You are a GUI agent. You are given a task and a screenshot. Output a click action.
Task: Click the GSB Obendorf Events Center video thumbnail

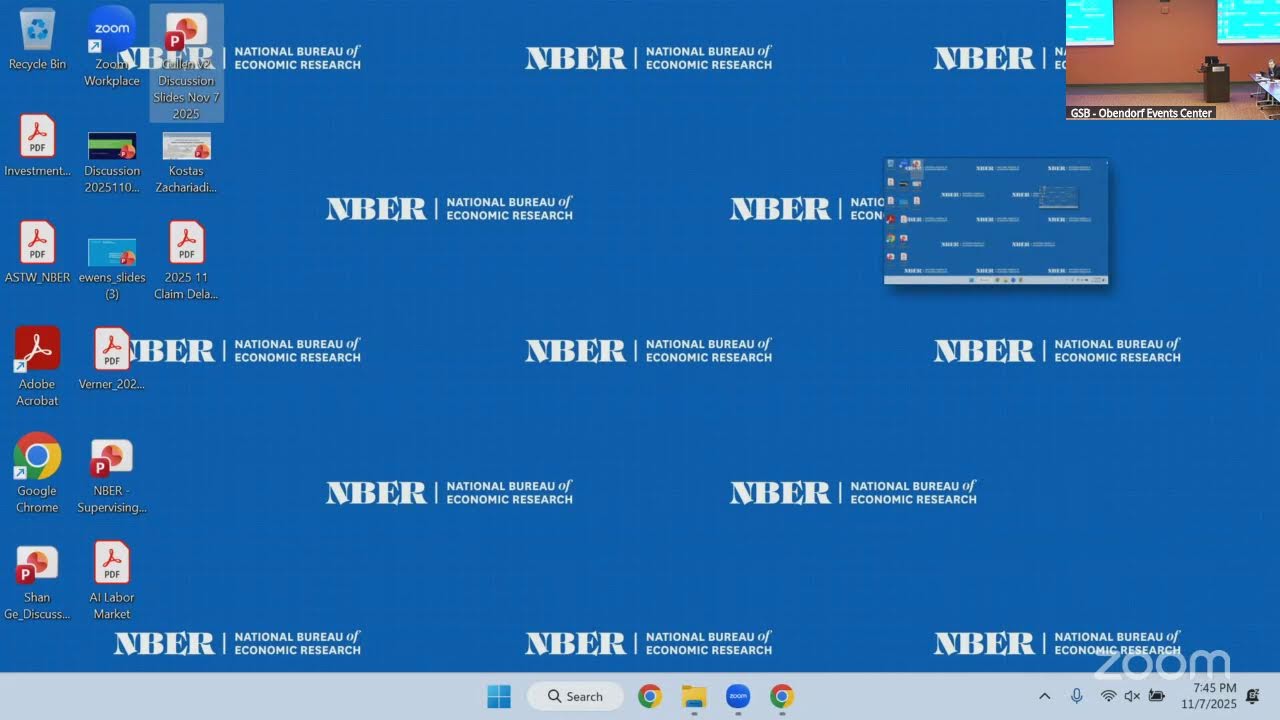pos(1172,60)
